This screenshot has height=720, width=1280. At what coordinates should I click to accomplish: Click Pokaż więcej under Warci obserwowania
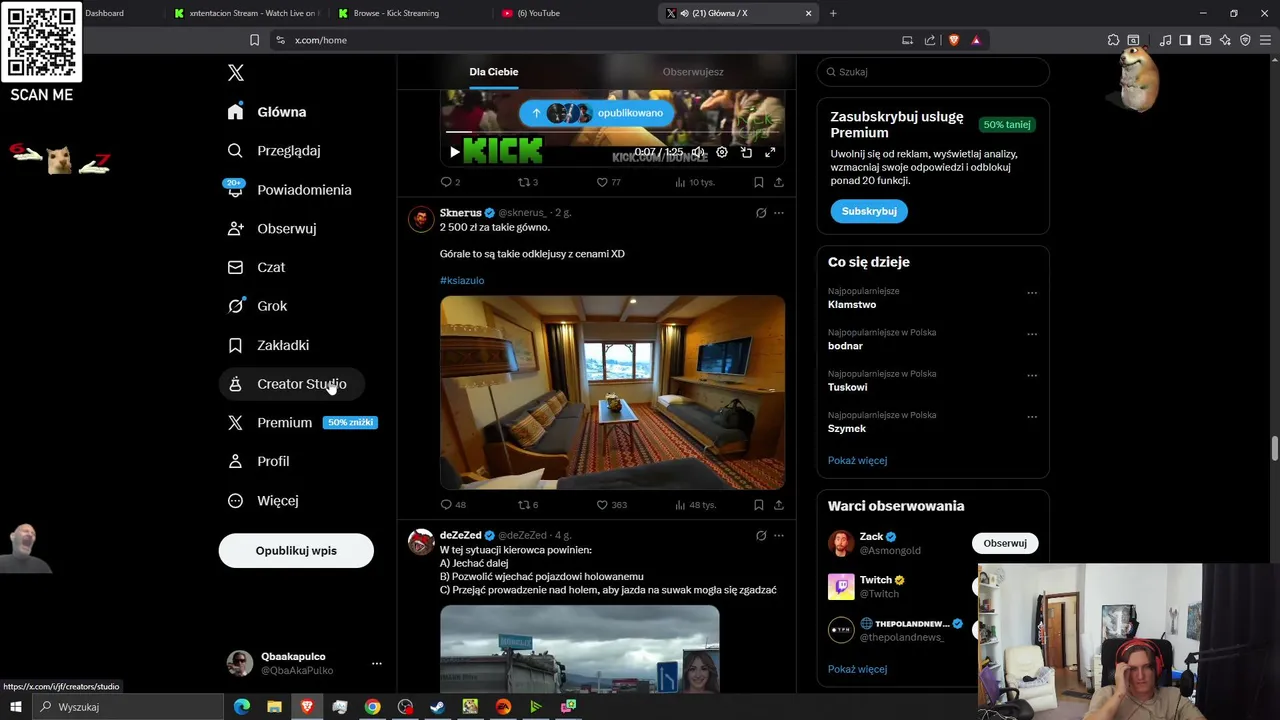[x=857, y=669]
